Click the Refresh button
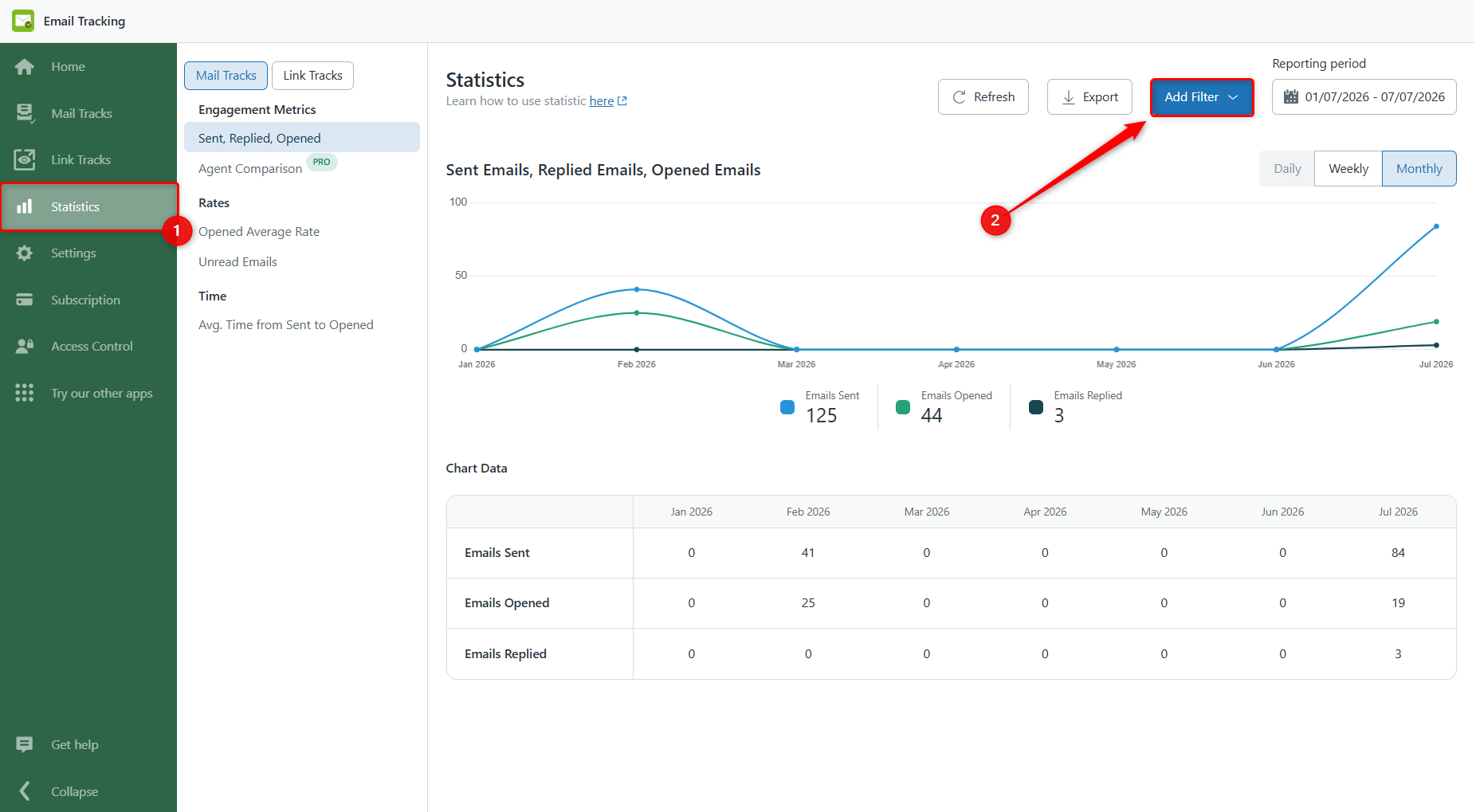The image size is (1476, 812). pyautogui.click(x=983, y=97)
